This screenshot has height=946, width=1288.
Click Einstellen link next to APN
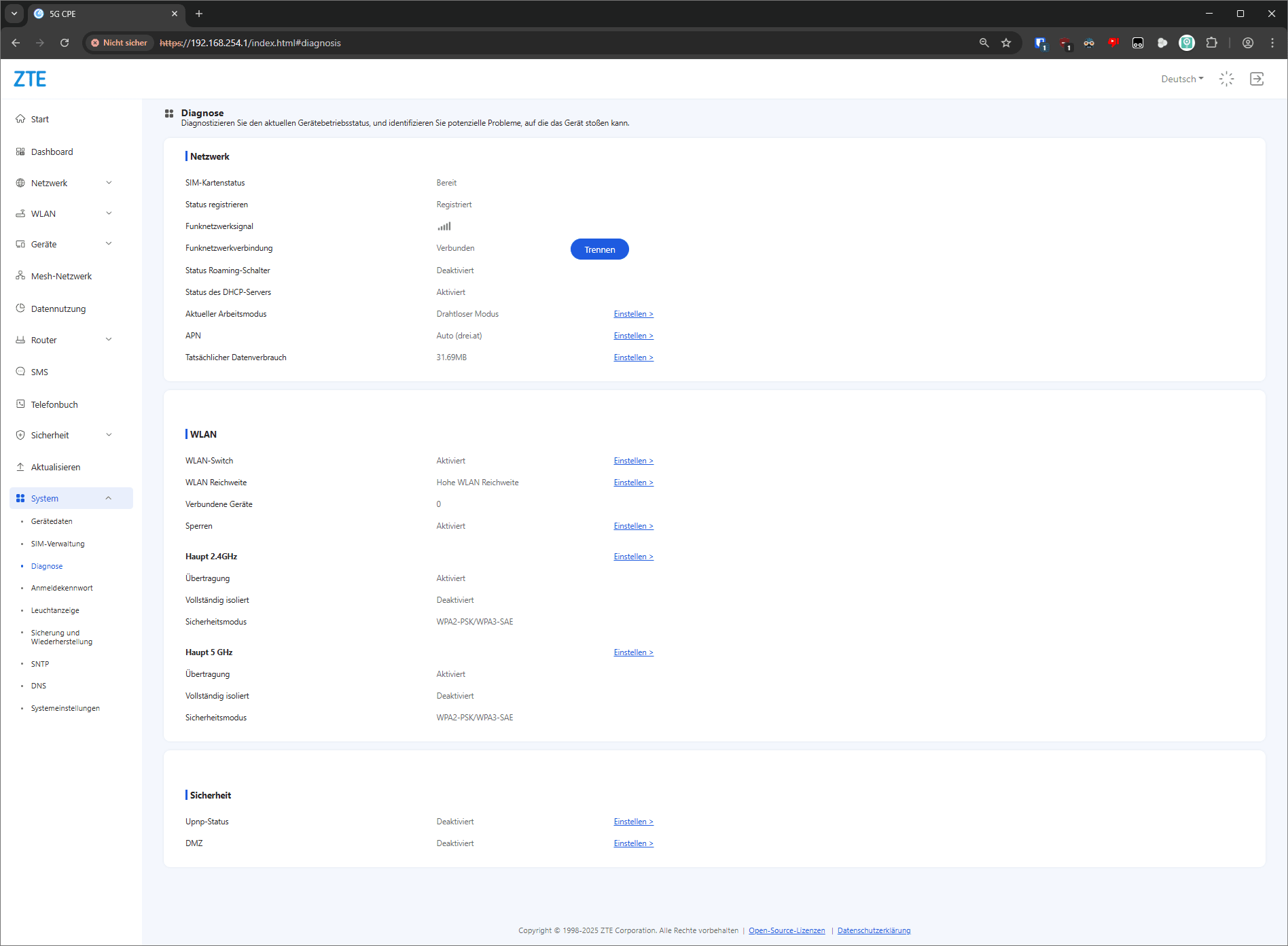tap(633, 336)
